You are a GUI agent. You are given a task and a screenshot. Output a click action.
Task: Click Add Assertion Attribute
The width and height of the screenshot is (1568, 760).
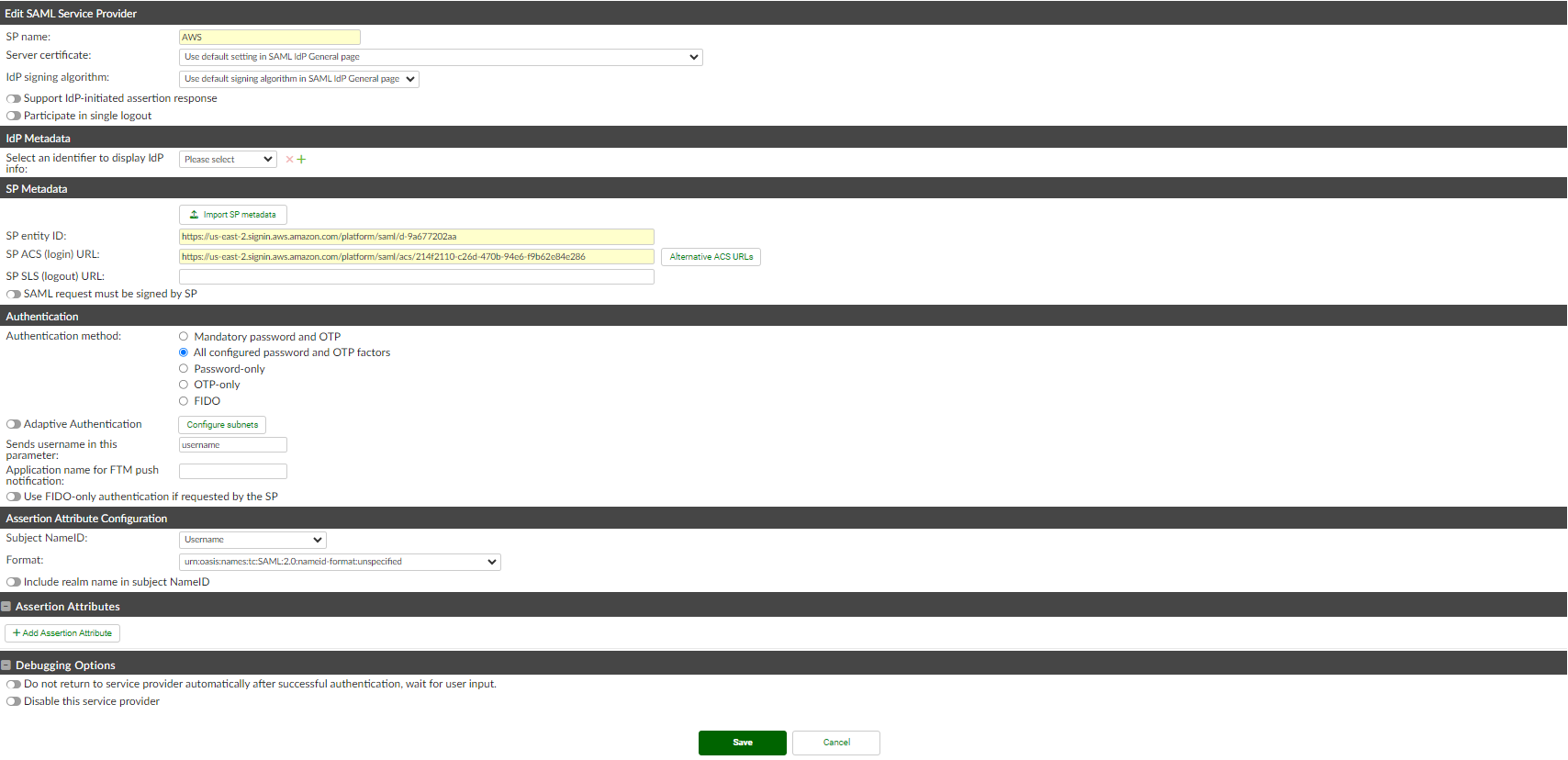[x=62, y=633]
